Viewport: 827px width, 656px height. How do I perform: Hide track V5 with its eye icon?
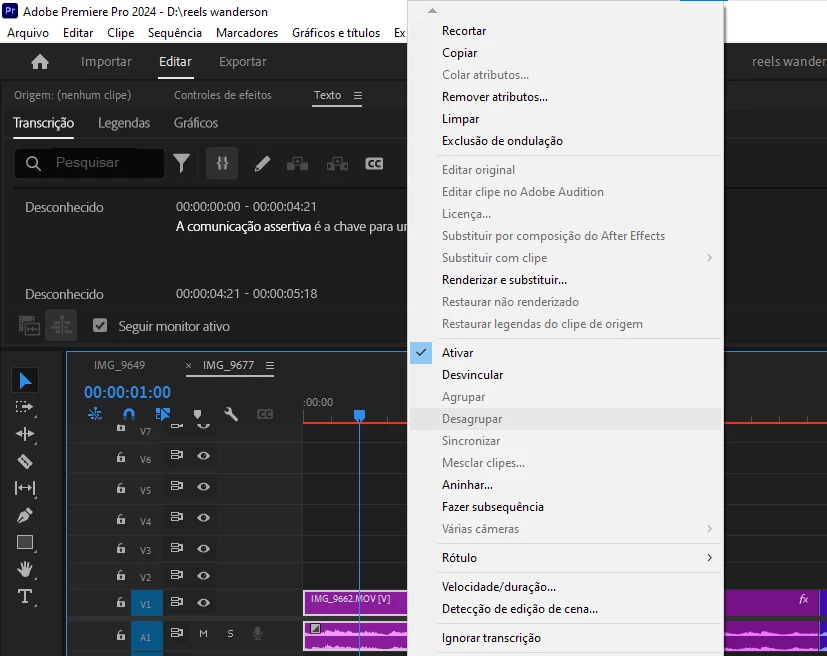(x=204, y=487)
